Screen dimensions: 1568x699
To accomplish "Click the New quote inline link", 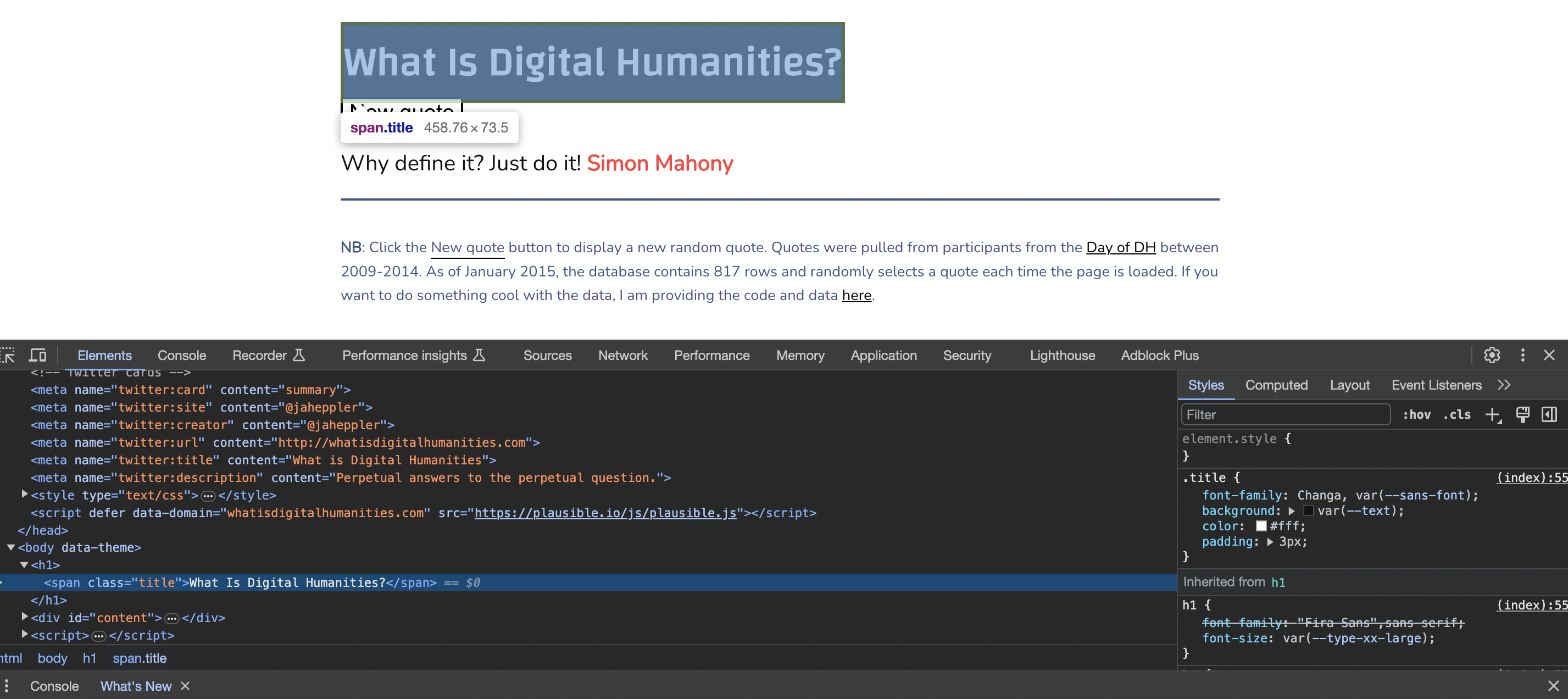I will click(467, 247).
